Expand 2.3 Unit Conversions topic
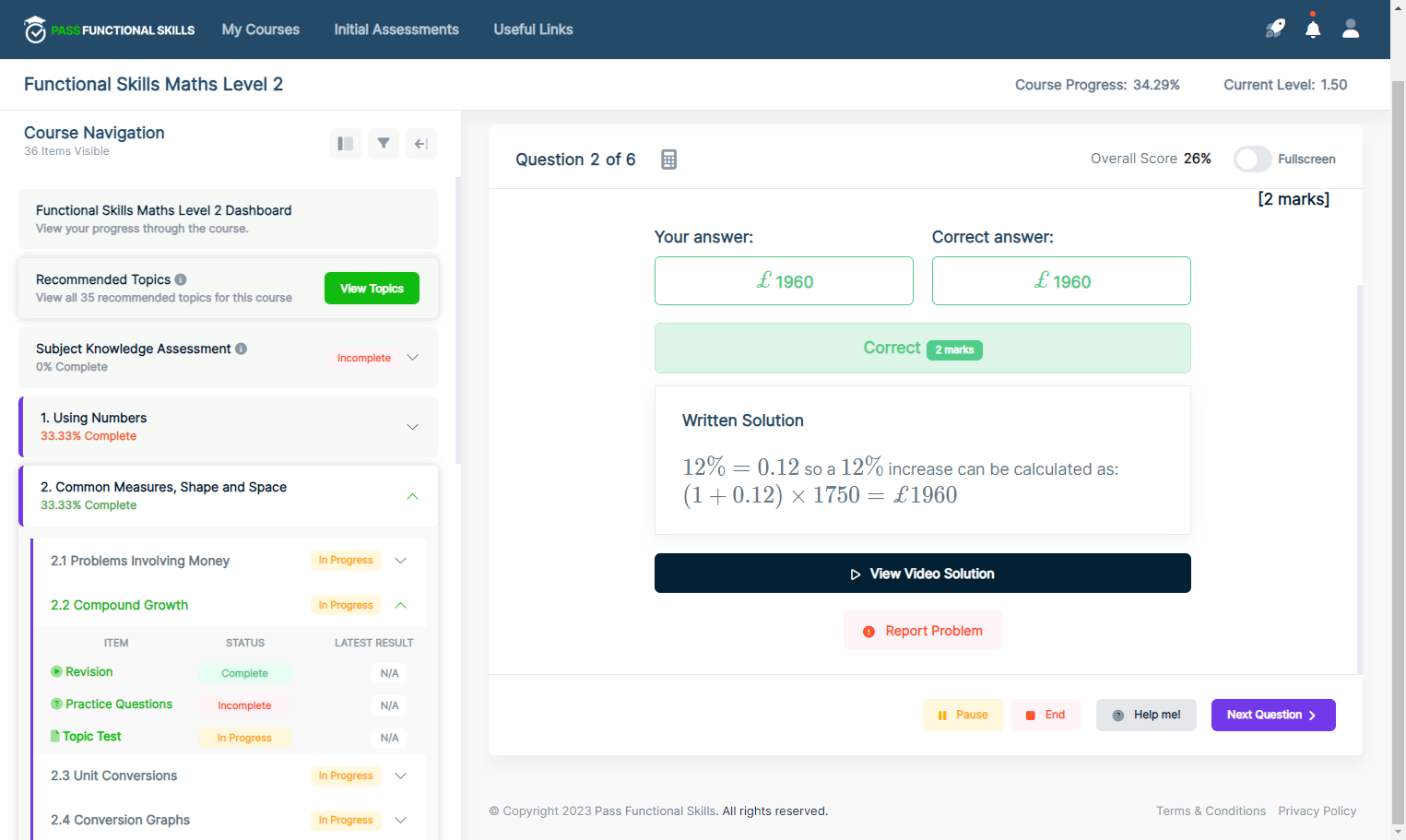The image size is (1406, 840). click(400, 776)
